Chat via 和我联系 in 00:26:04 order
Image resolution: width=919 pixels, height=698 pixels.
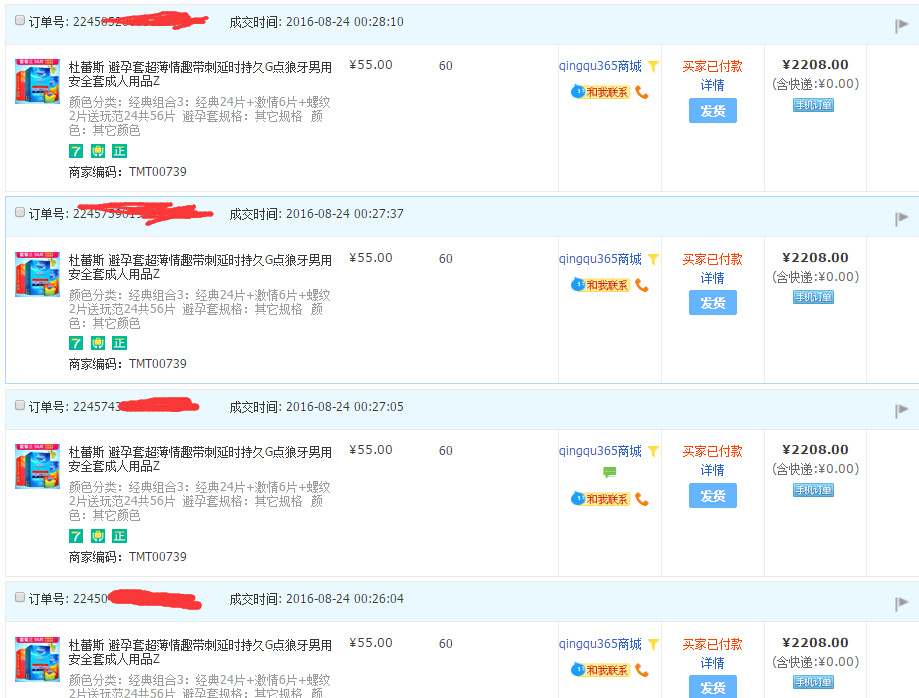pyautogui.click(x=600, y=670)
